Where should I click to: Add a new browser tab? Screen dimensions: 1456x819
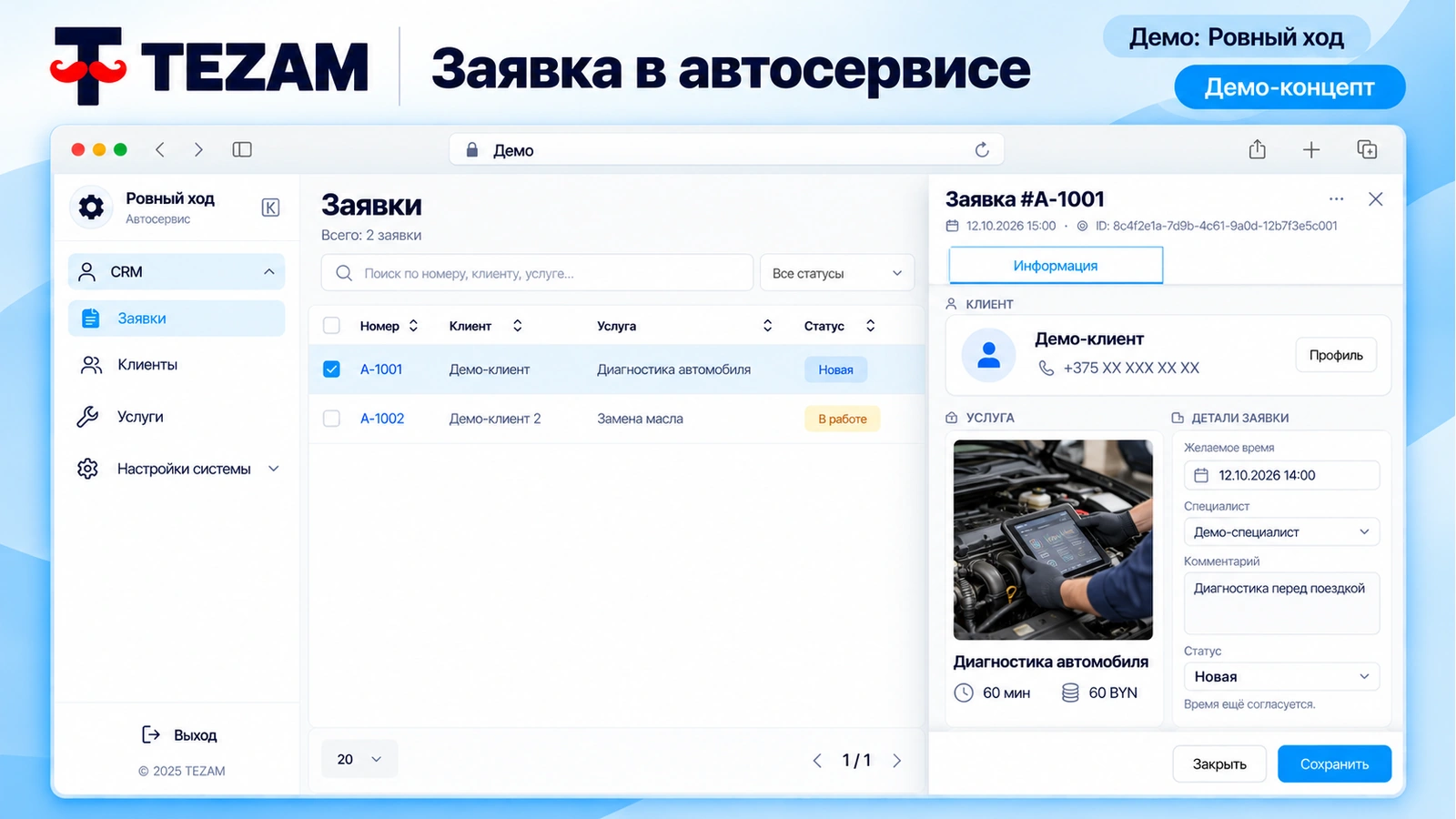[x=1311, y=150]
